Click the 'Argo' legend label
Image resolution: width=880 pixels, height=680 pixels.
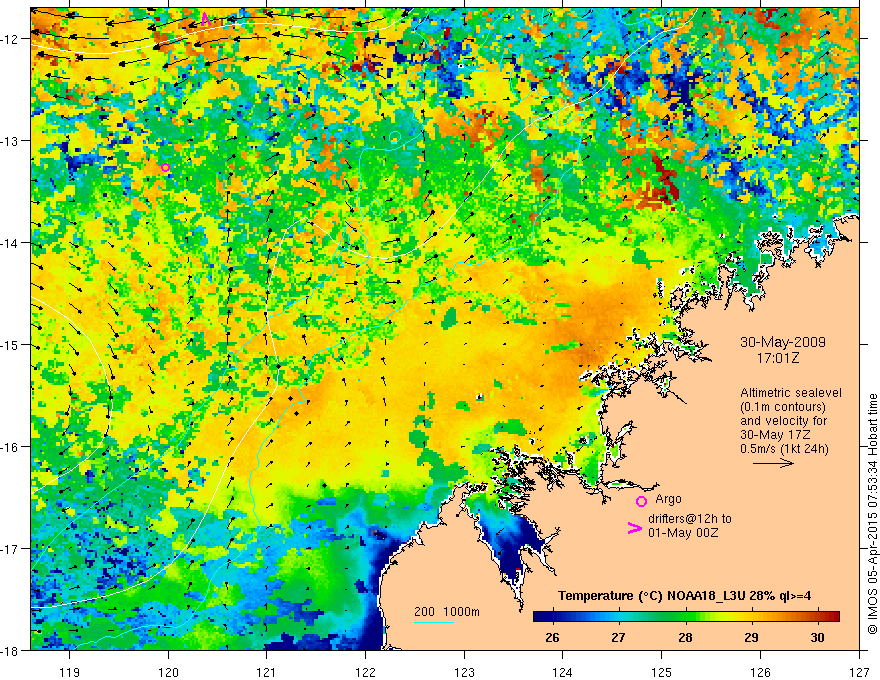click(x=668, y=499)
